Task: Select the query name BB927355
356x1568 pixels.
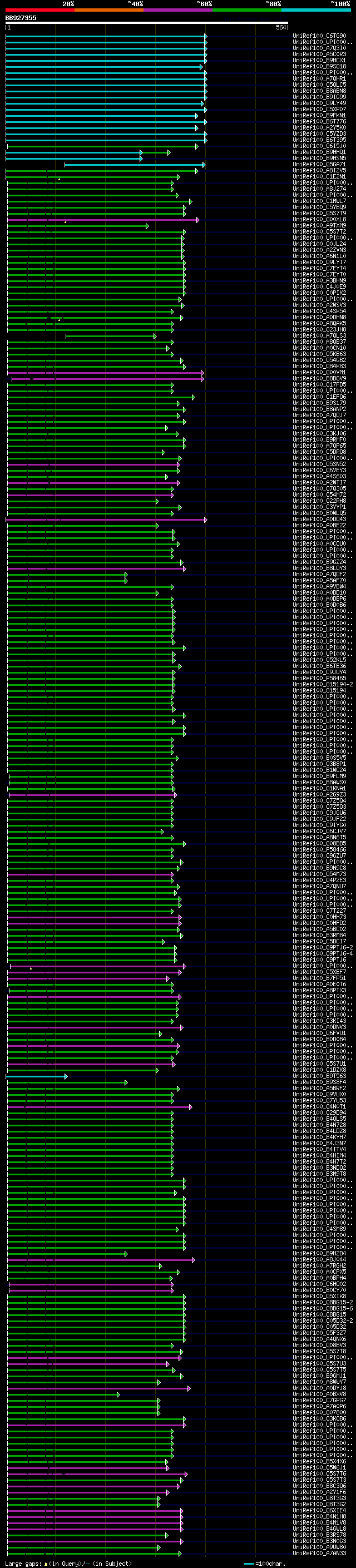Action: click(21, 18)
